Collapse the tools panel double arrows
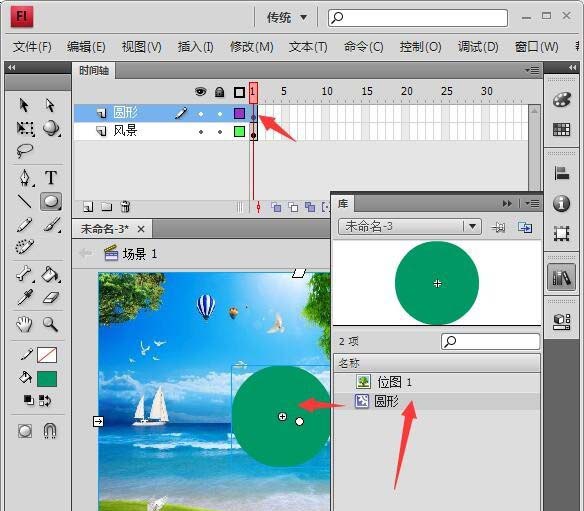The height and width of the screenshot is (511, 584). [12, 67]
